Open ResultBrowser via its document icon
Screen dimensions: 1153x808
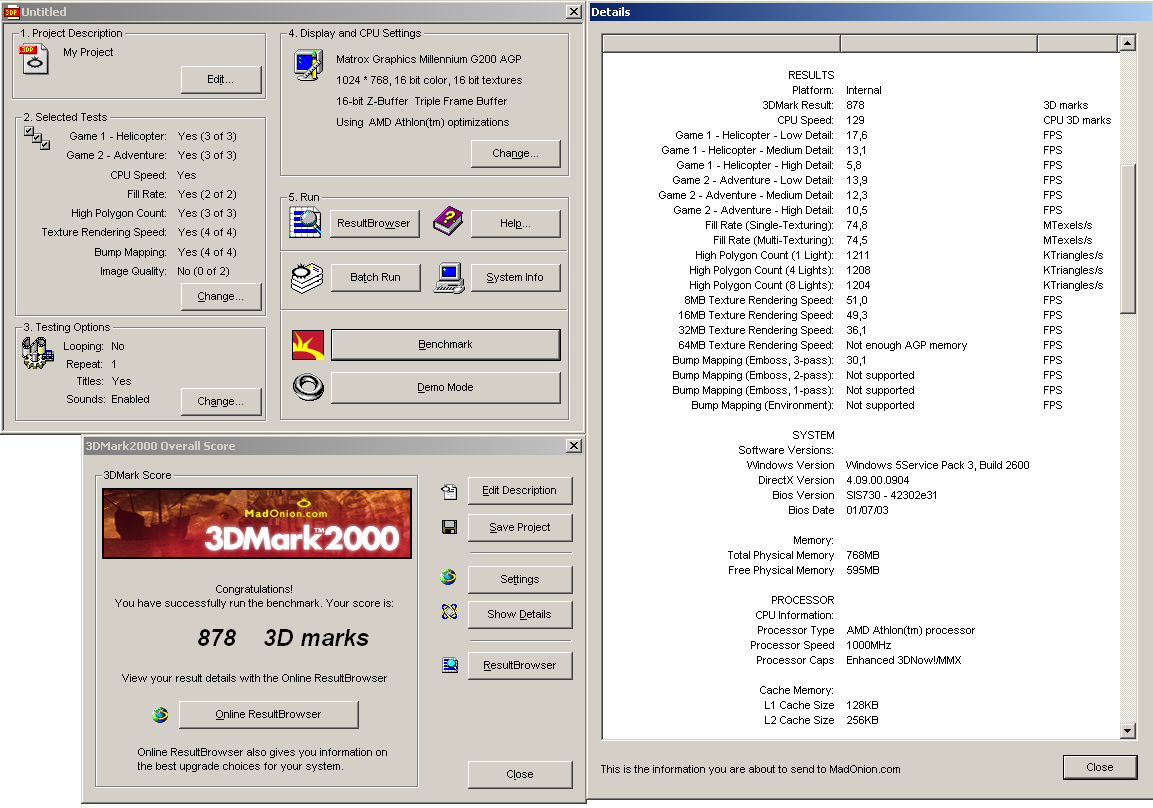click(307, 223)
